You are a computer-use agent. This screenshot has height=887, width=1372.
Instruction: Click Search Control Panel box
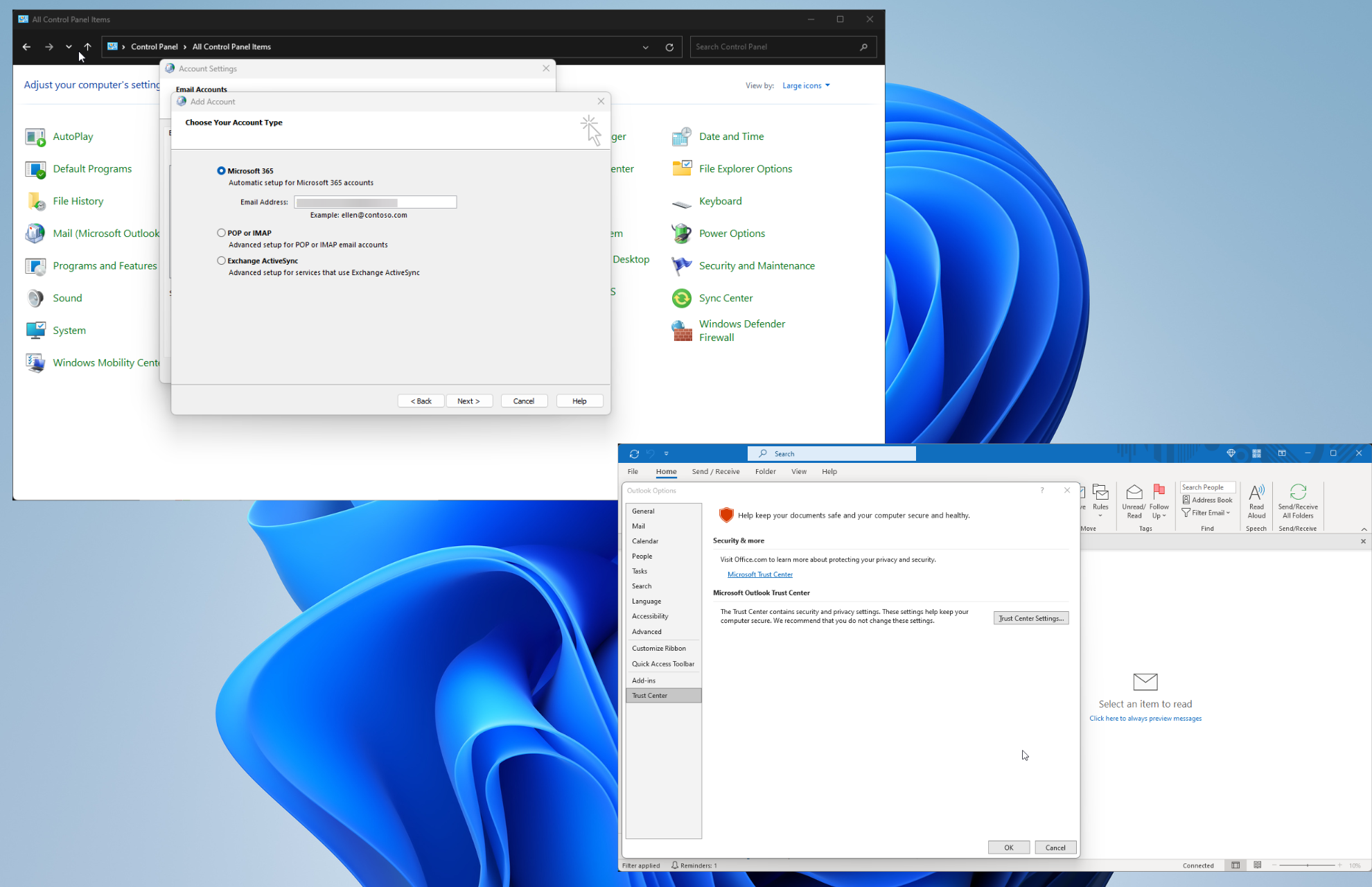tap(784, 47)
